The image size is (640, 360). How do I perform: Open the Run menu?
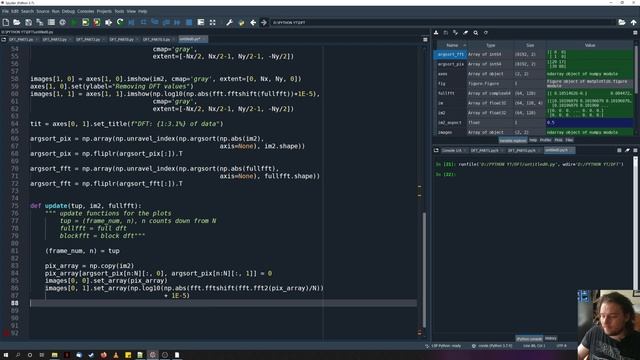click(x=56, y=11)
